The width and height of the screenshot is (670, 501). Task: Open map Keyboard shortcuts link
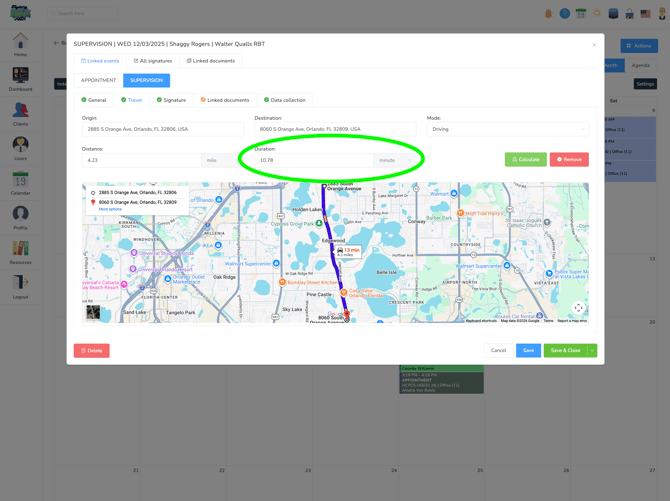tap(481, 321)
